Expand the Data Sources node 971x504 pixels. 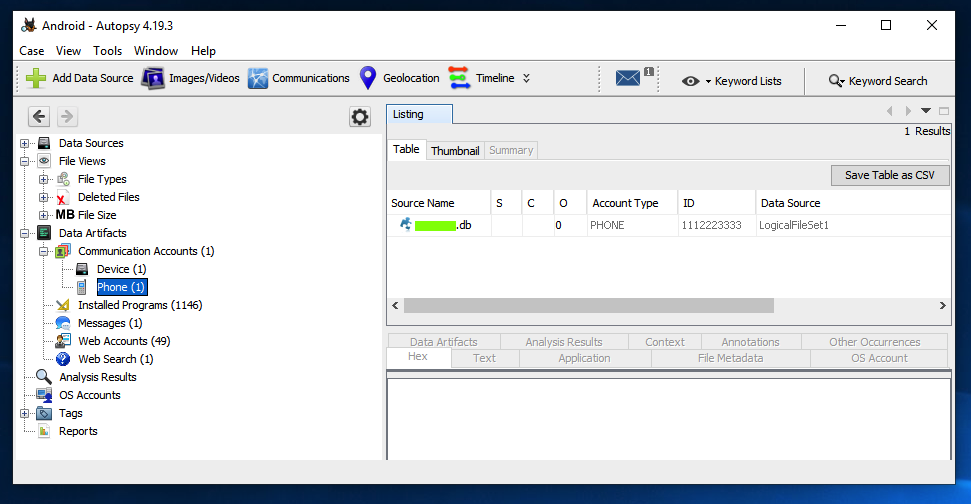(x=24, y=143)
